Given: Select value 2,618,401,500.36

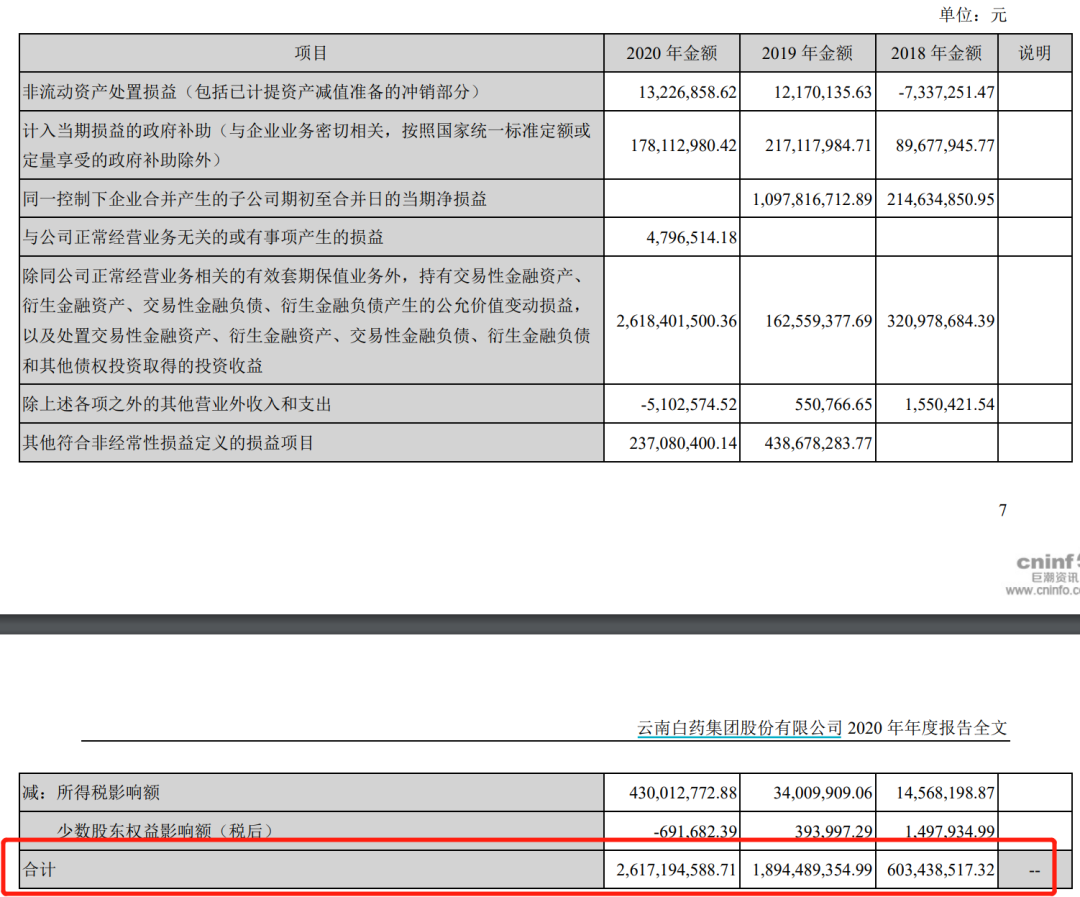Looking at the screenshot, I should pos(676,321).
